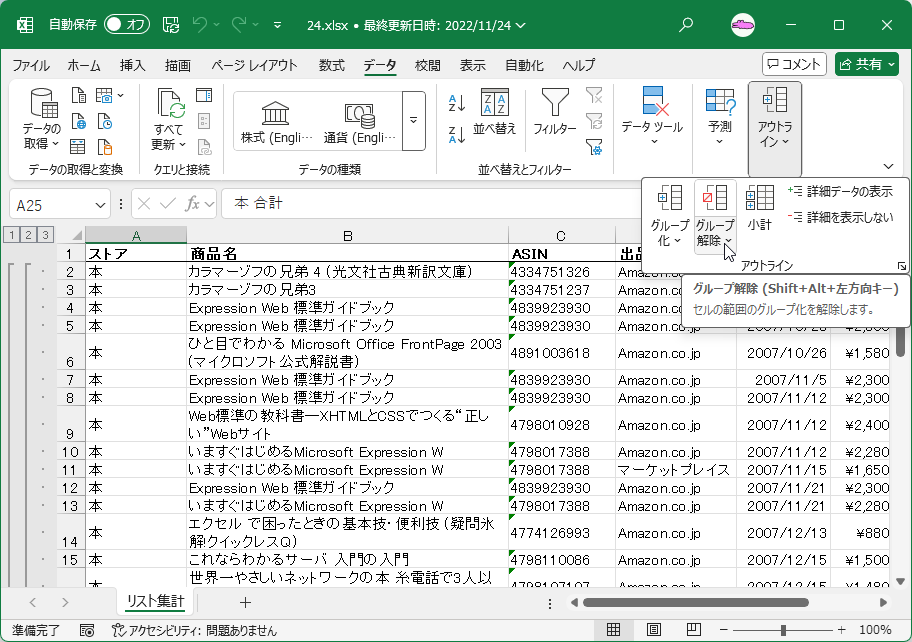
Task: Toggle the 自動保存 switch
Action: [x=127, y=24]
